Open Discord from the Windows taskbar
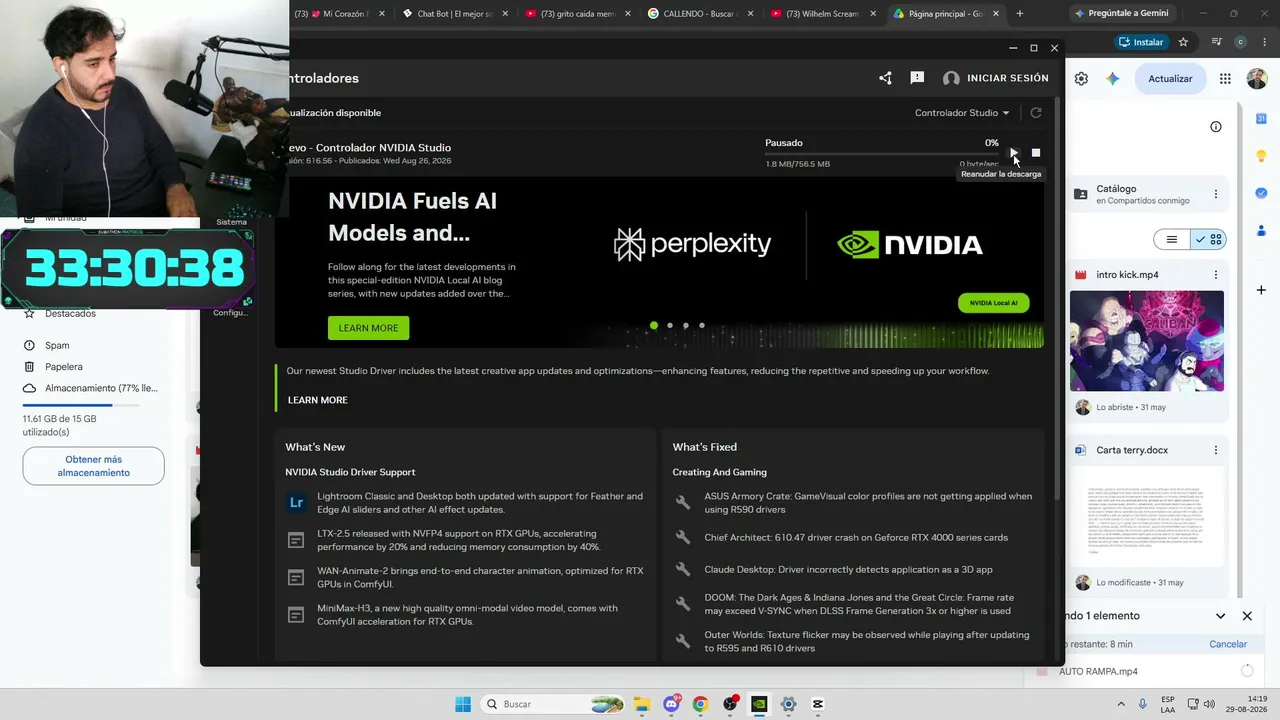Image resolution: width=1280 pixels, height=720 pixels. (x=671, y=704)
